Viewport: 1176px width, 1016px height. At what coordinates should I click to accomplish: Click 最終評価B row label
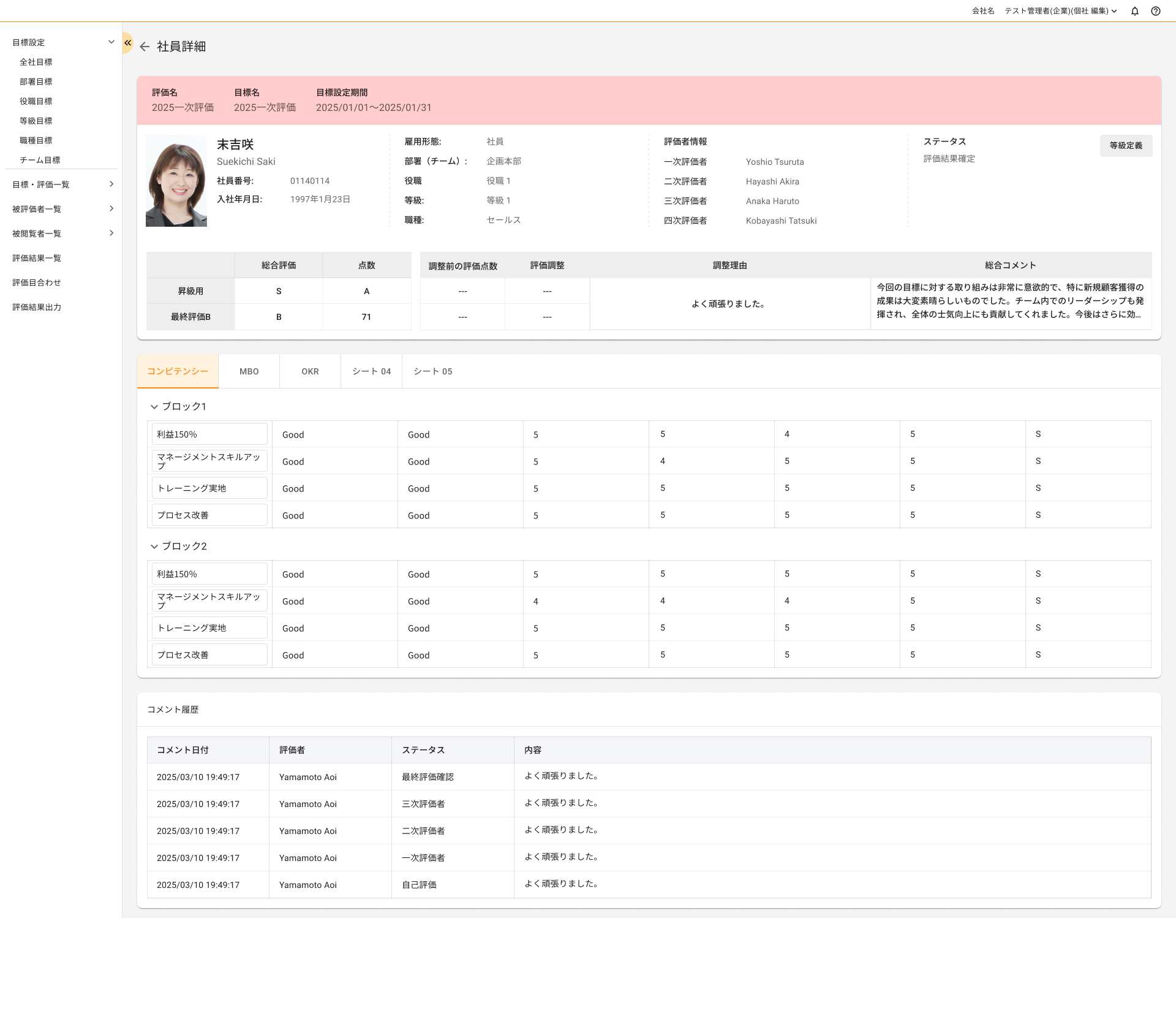coord(190,317)
